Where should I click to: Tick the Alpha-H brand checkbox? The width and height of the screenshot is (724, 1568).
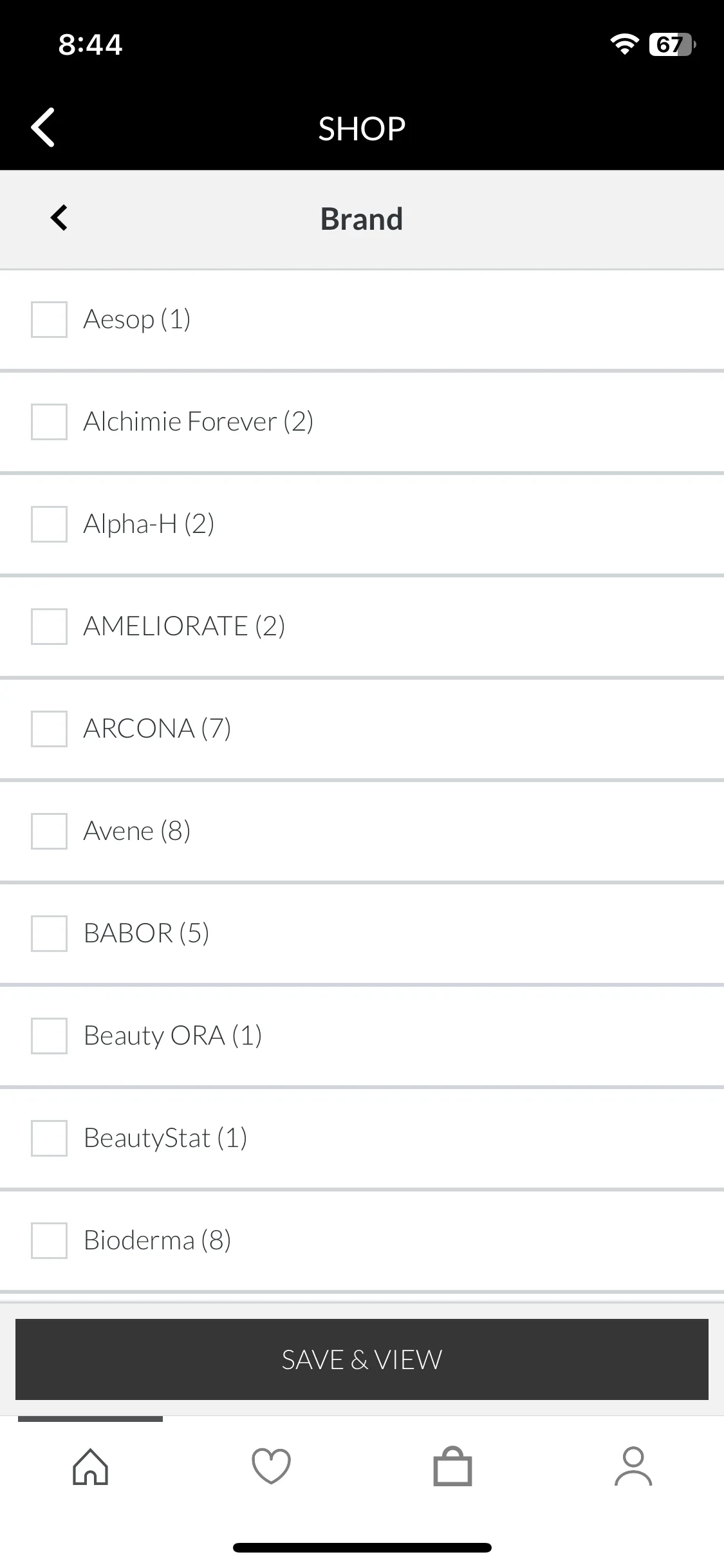tap(49, 524)
